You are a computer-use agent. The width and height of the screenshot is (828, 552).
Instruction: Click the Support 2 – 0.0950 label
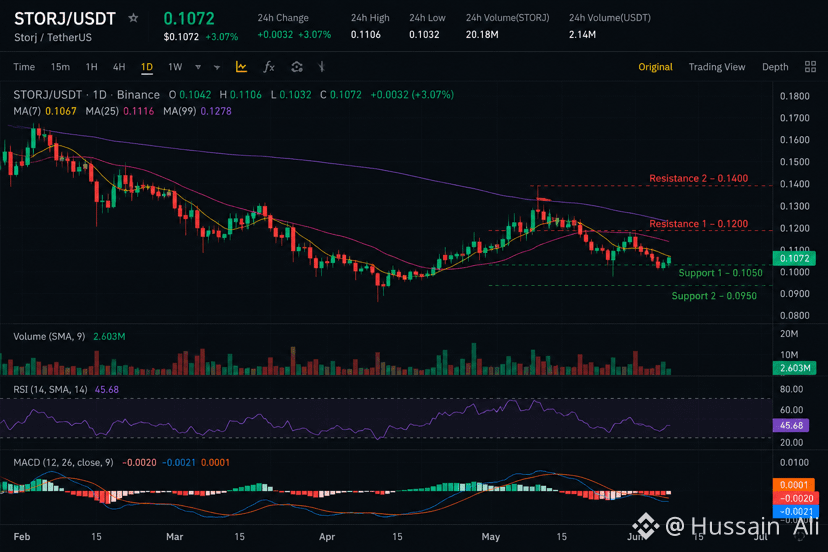(714, 296)
